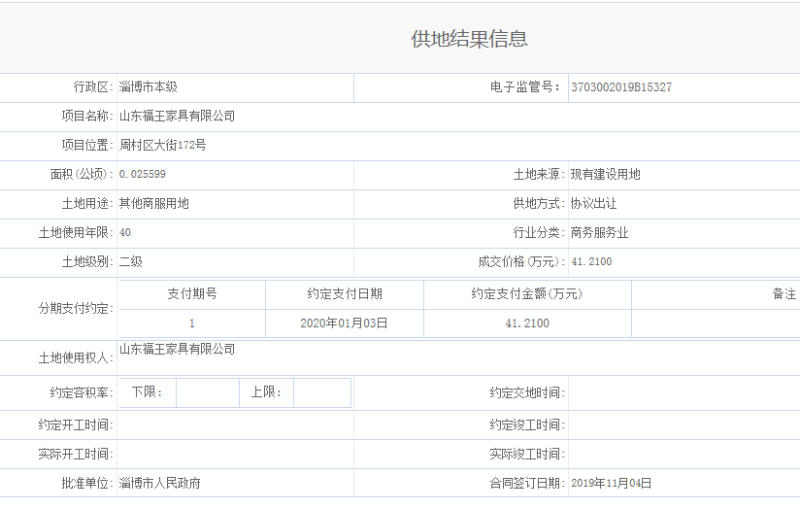Click the 约定支付金额(万元) column header
This screenshot has width=800, height=509.
[x=527, y=294]
